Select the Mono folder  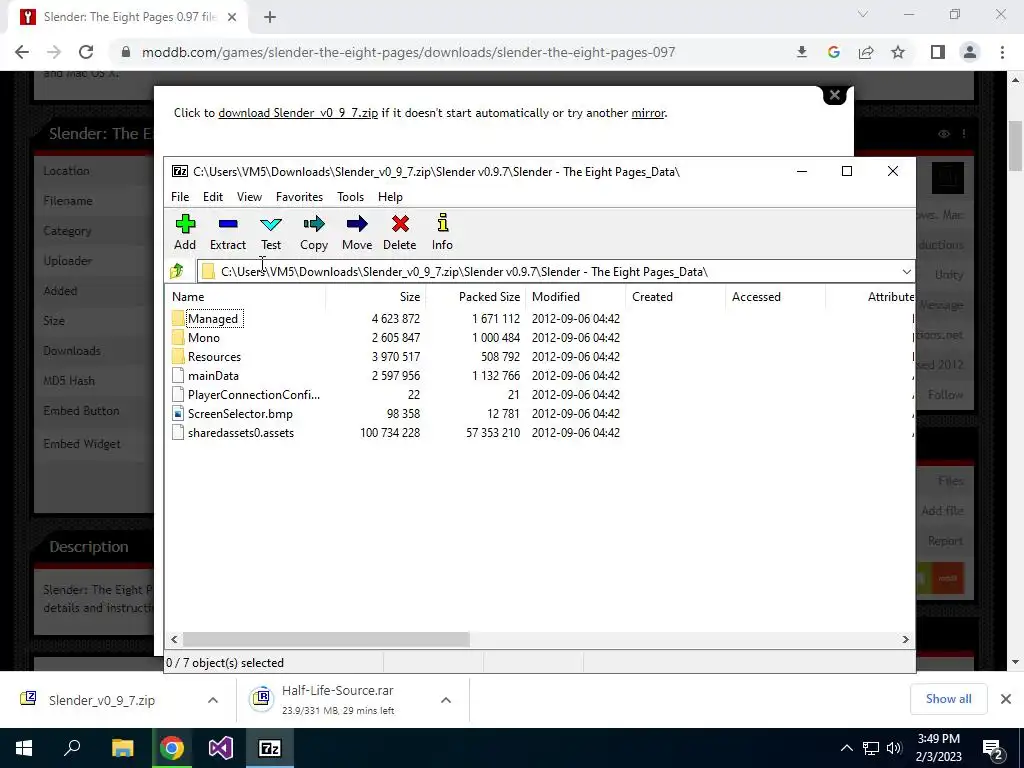click(203, 338)
